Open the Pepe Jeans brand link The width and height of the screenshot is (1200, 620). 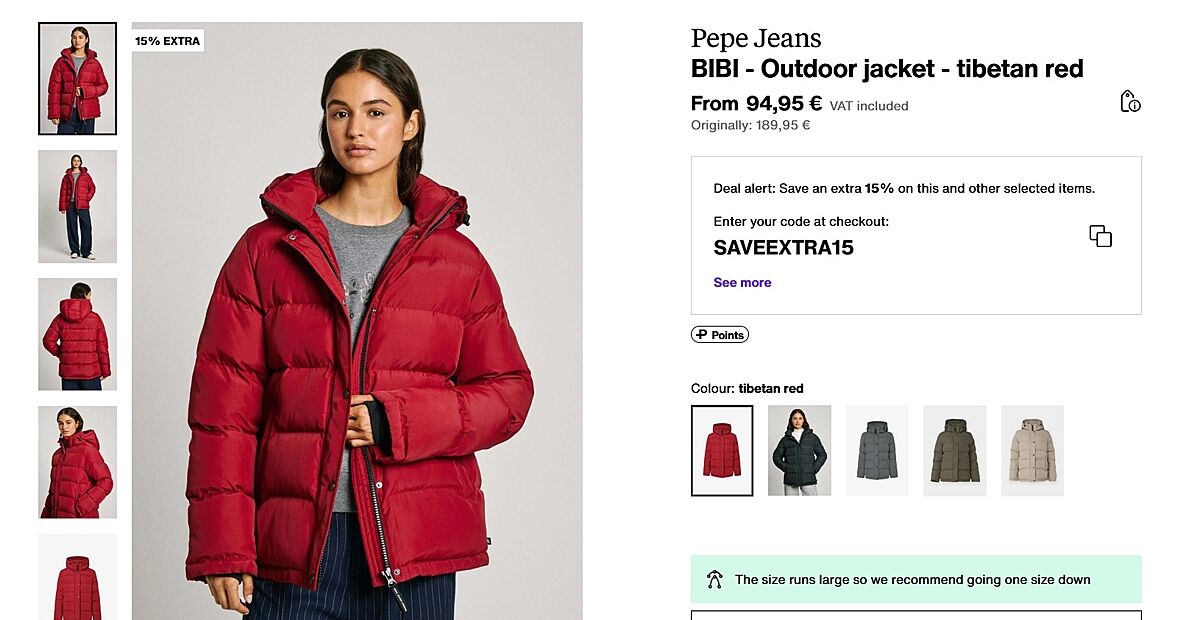point(756,39)
